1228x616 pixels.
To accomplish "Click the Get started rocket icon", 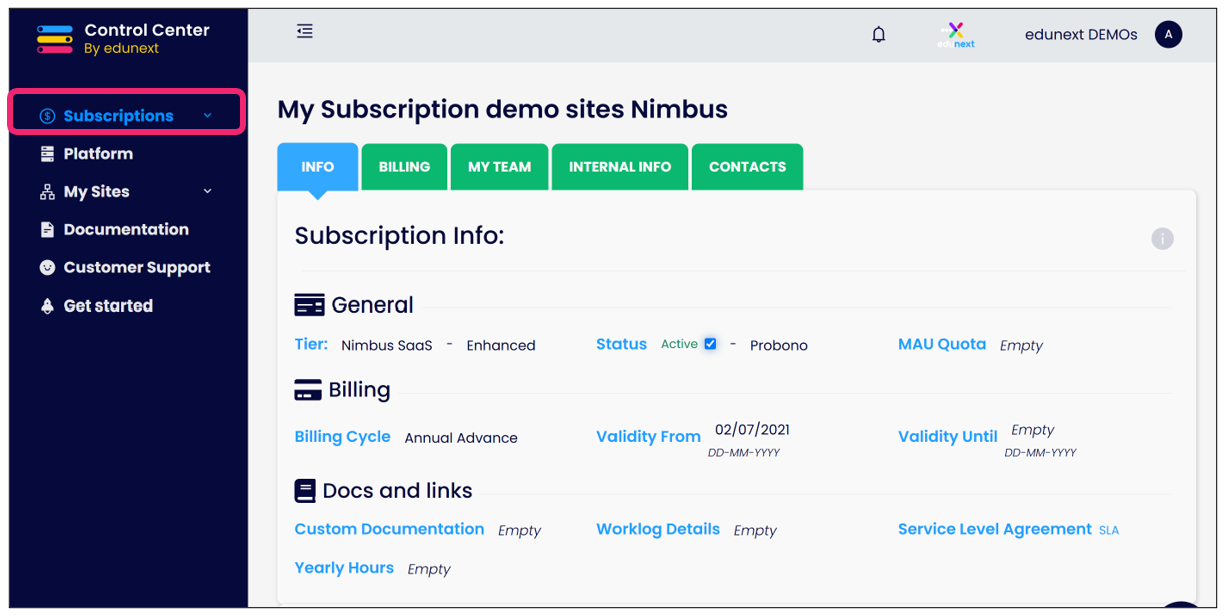I will pos(47,306).
